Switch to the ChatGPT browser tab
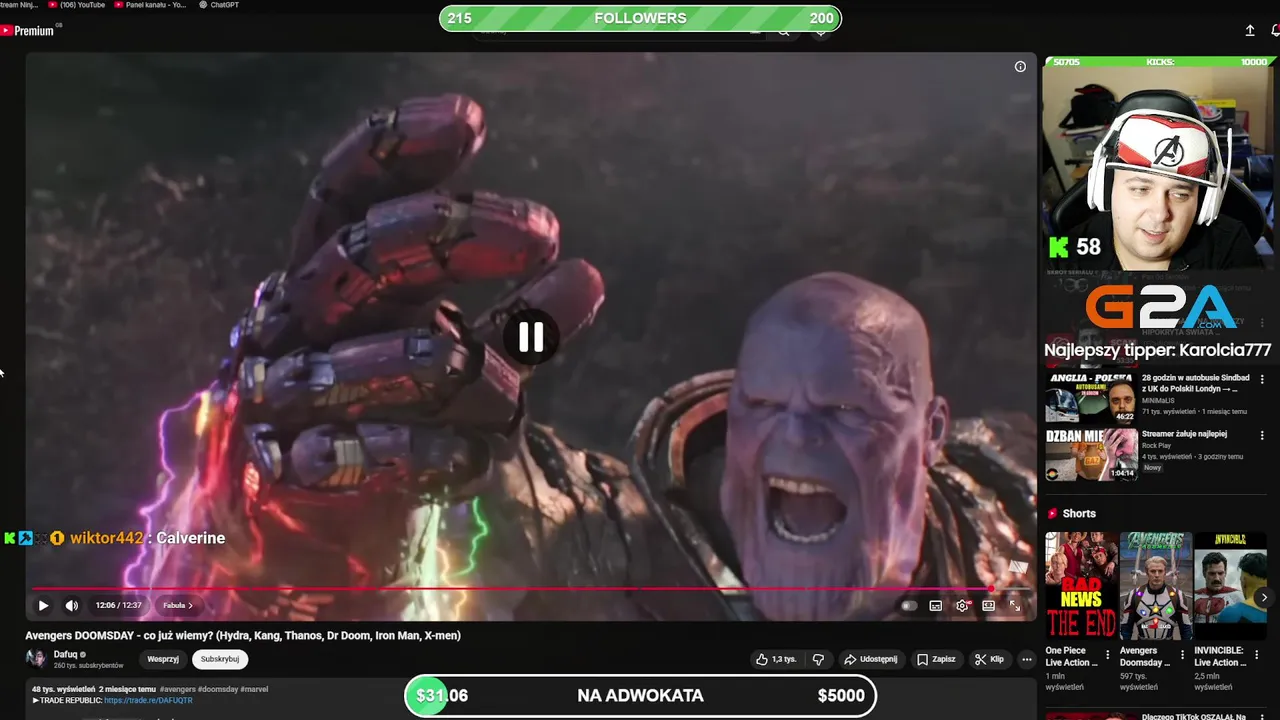The image size is (1280, 720). [219, 5]
